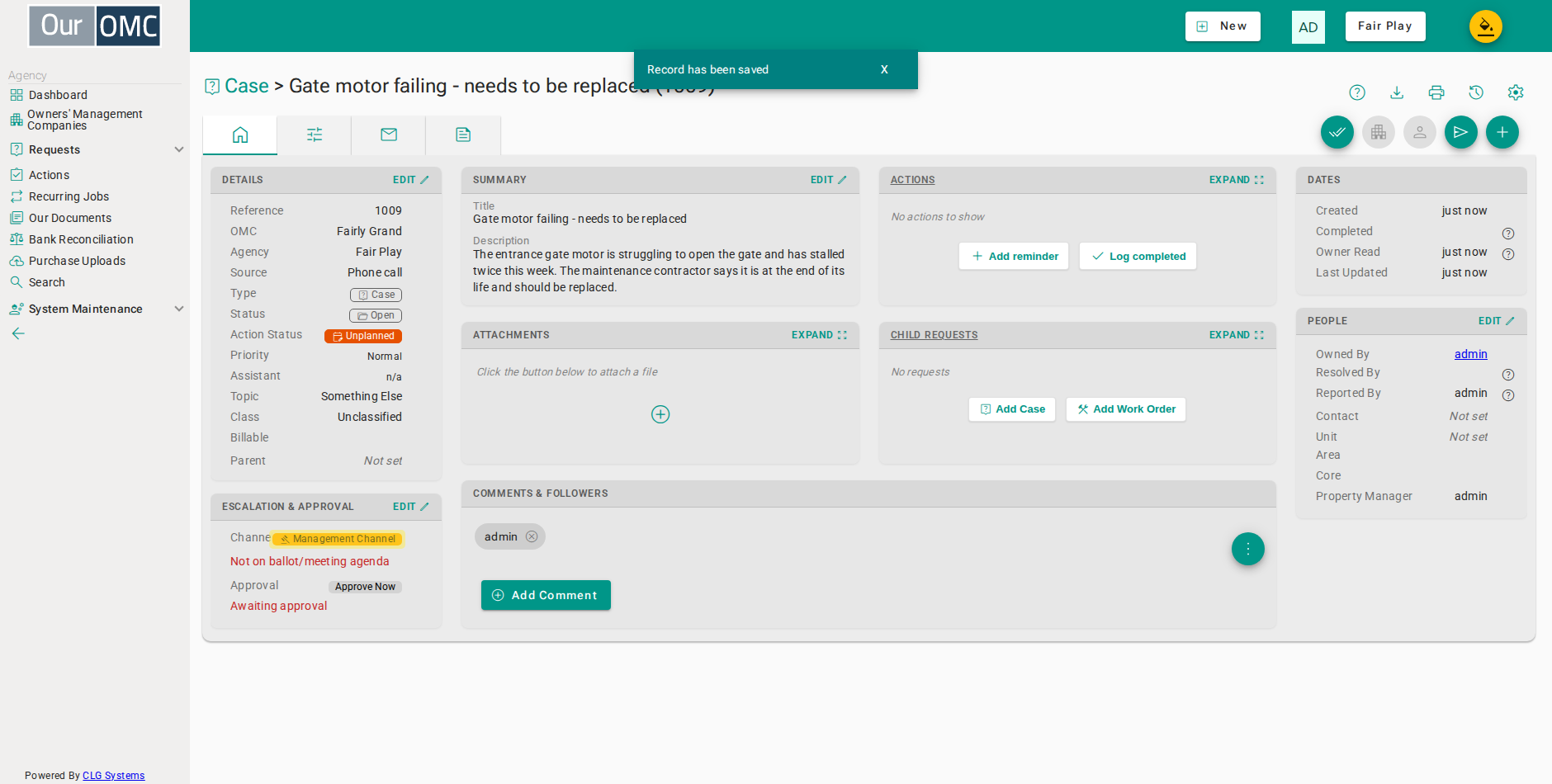1552x784 pixels.
Task: Click the New button in header
Action: coord(1223,26)
